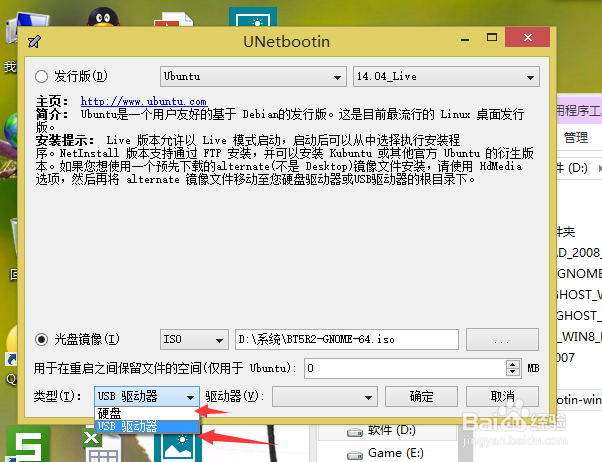Select the 光盘镜像(I) disk image radio button
The height and width of the screenshot is (462, 602).
coord(41,339)
